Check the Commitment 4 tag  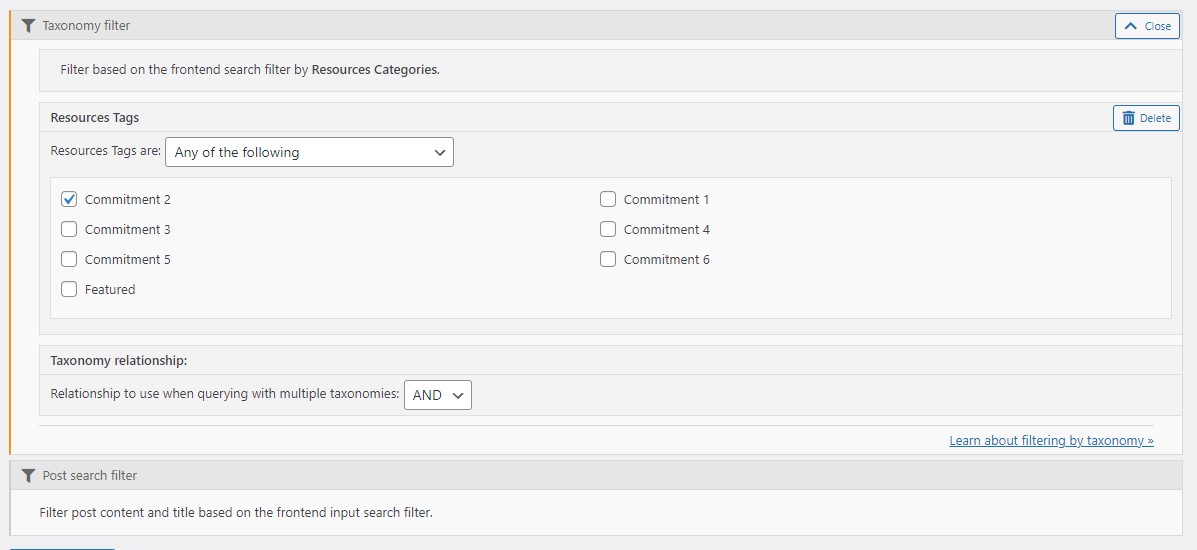608,229
